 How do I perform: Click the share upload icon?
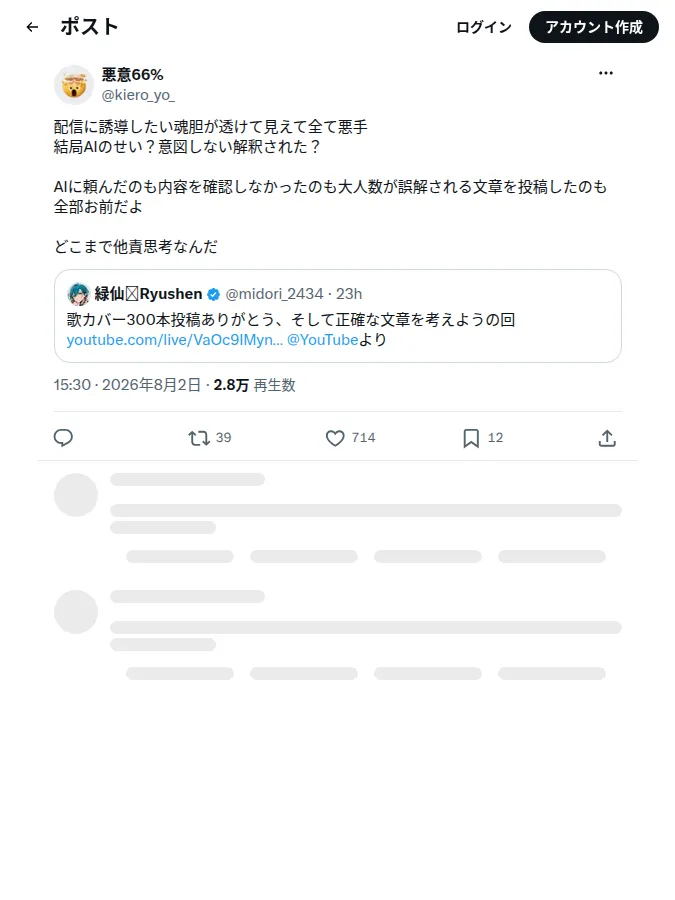click(x=607, y=439)
